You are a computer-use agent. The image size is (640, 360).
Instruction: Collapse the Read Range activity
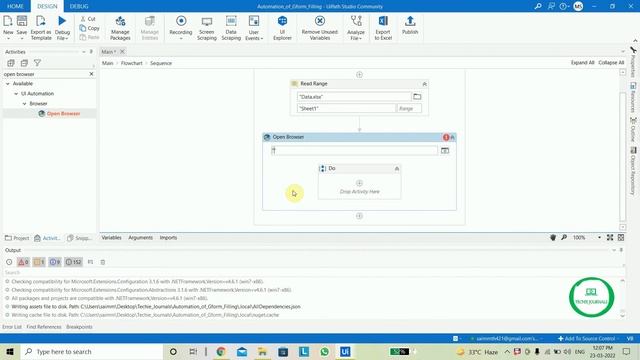click(x=424, y=84)
